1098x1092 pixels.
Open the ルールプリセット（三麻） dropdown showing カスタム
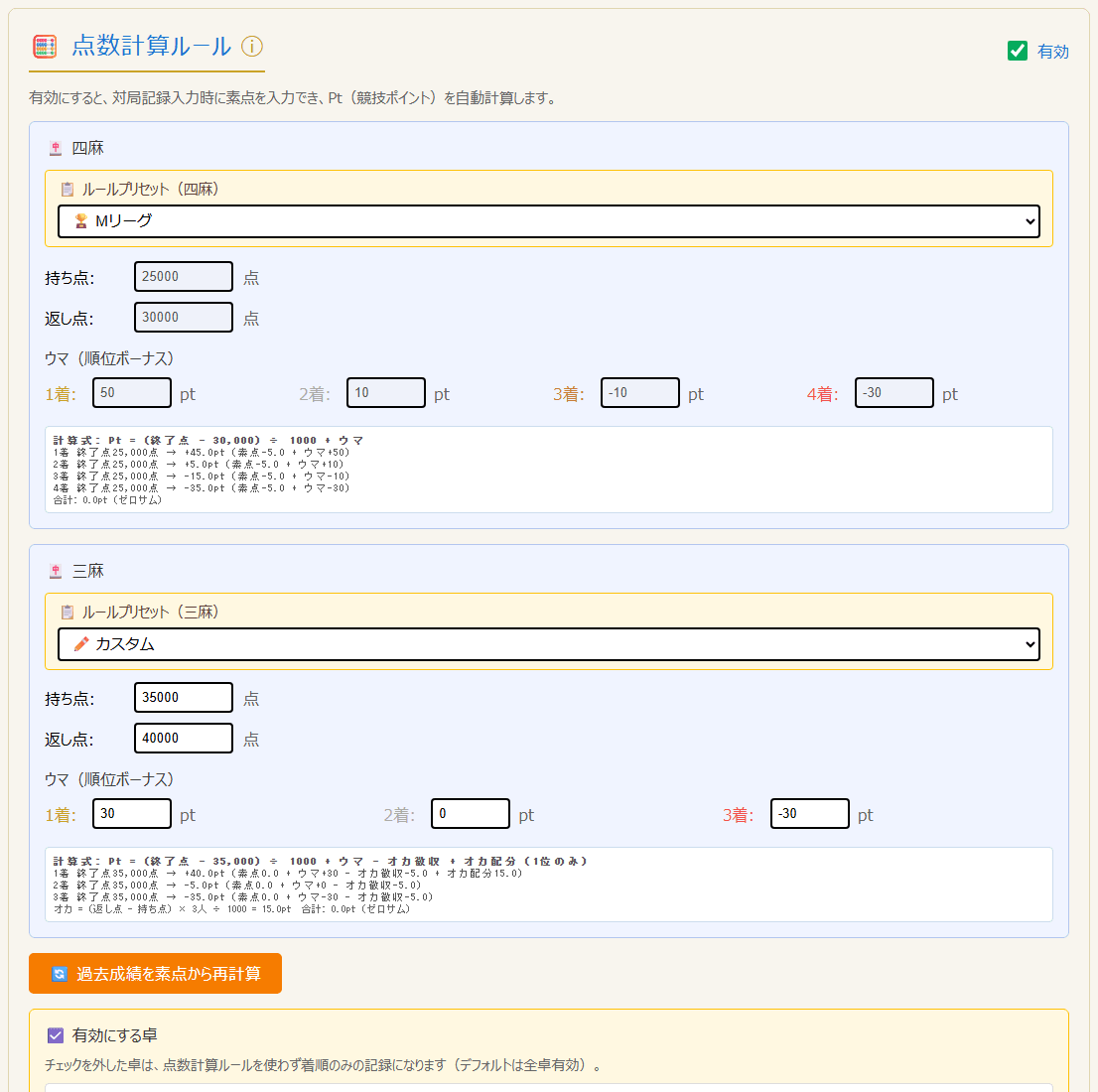[x=548, y=644]
